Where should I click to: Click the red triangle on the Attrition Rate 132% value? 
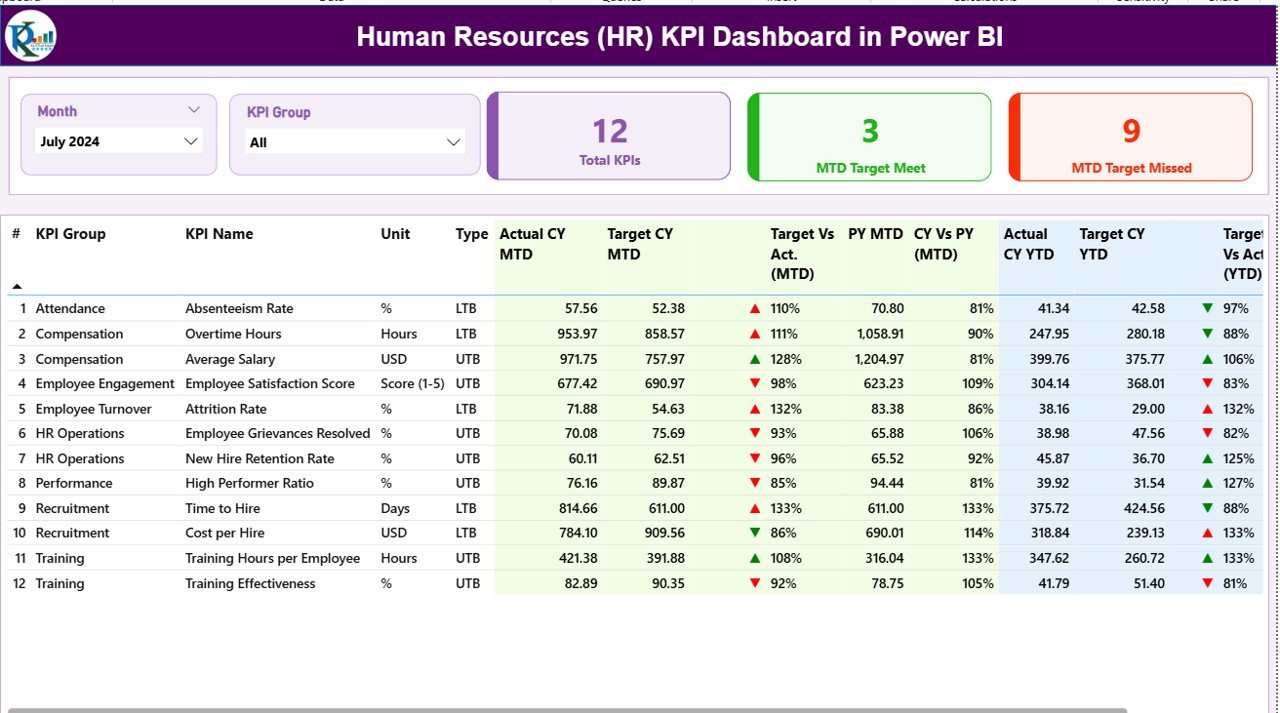[x=753, y=408]
